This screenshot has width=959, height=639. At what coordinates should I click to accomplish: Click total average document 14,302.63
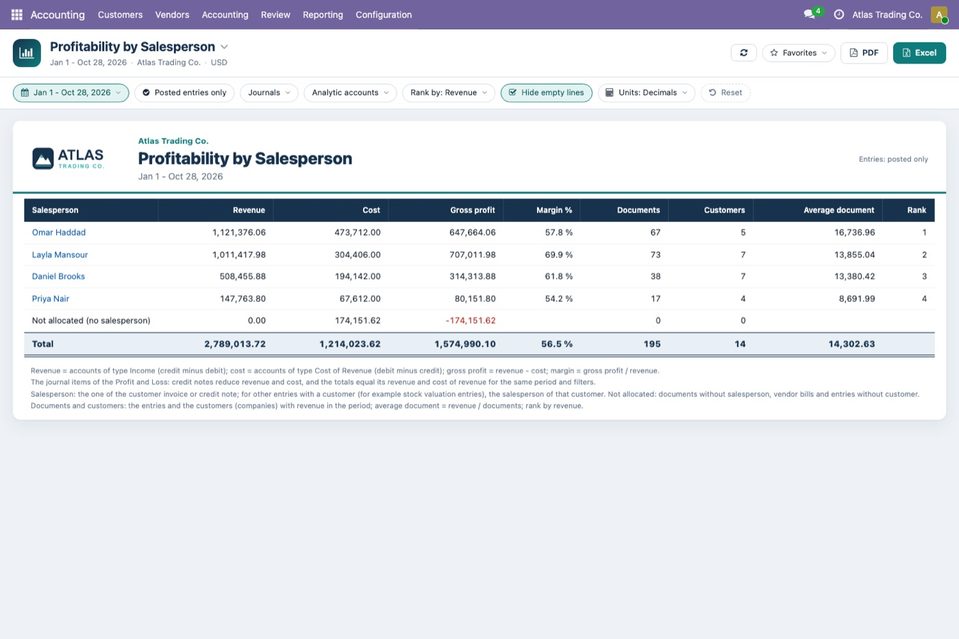click(852, 344)
